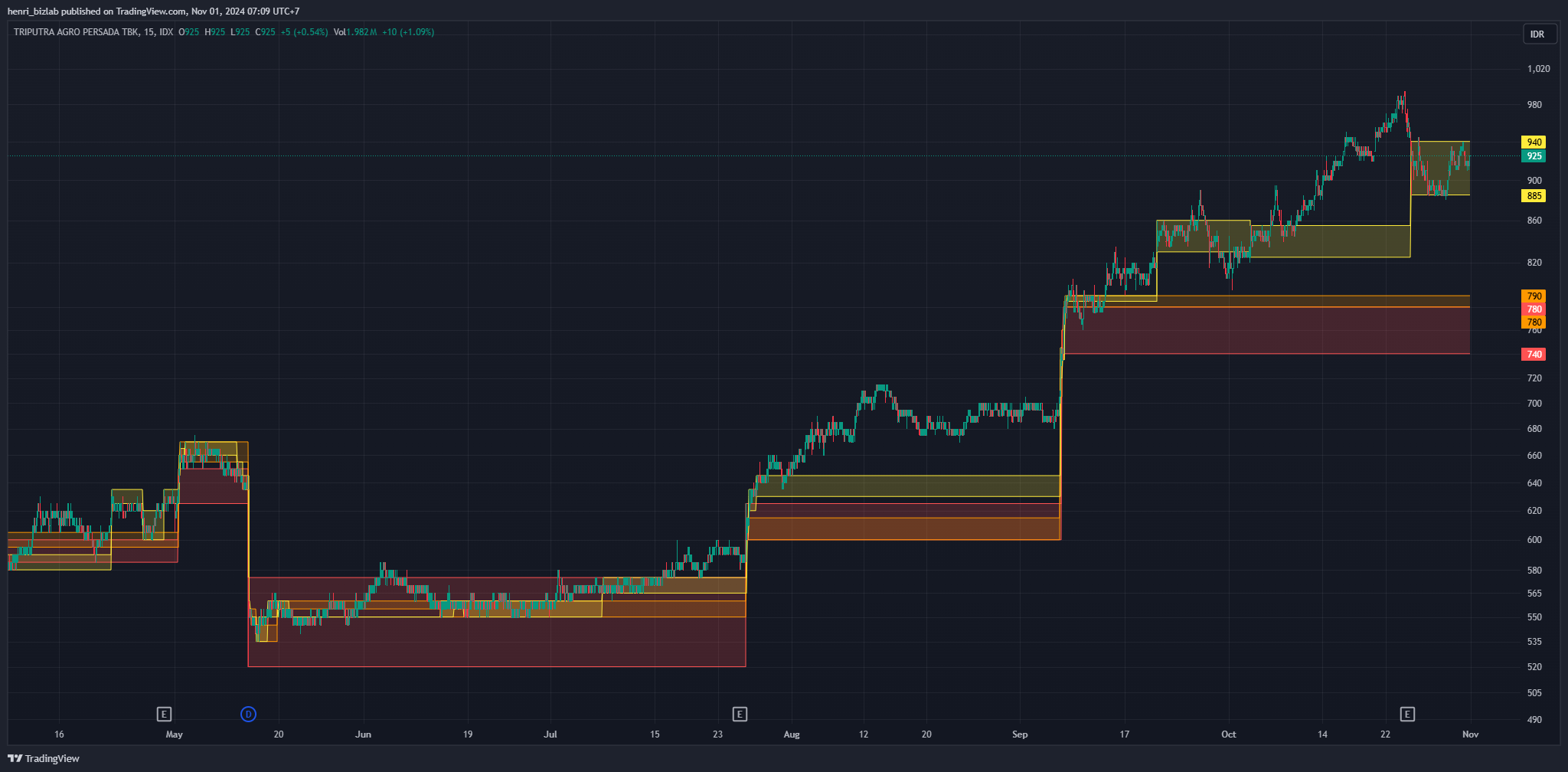Click the price change +5 (+0.54%)
1568x772 pixels.
tap(304, 32)
